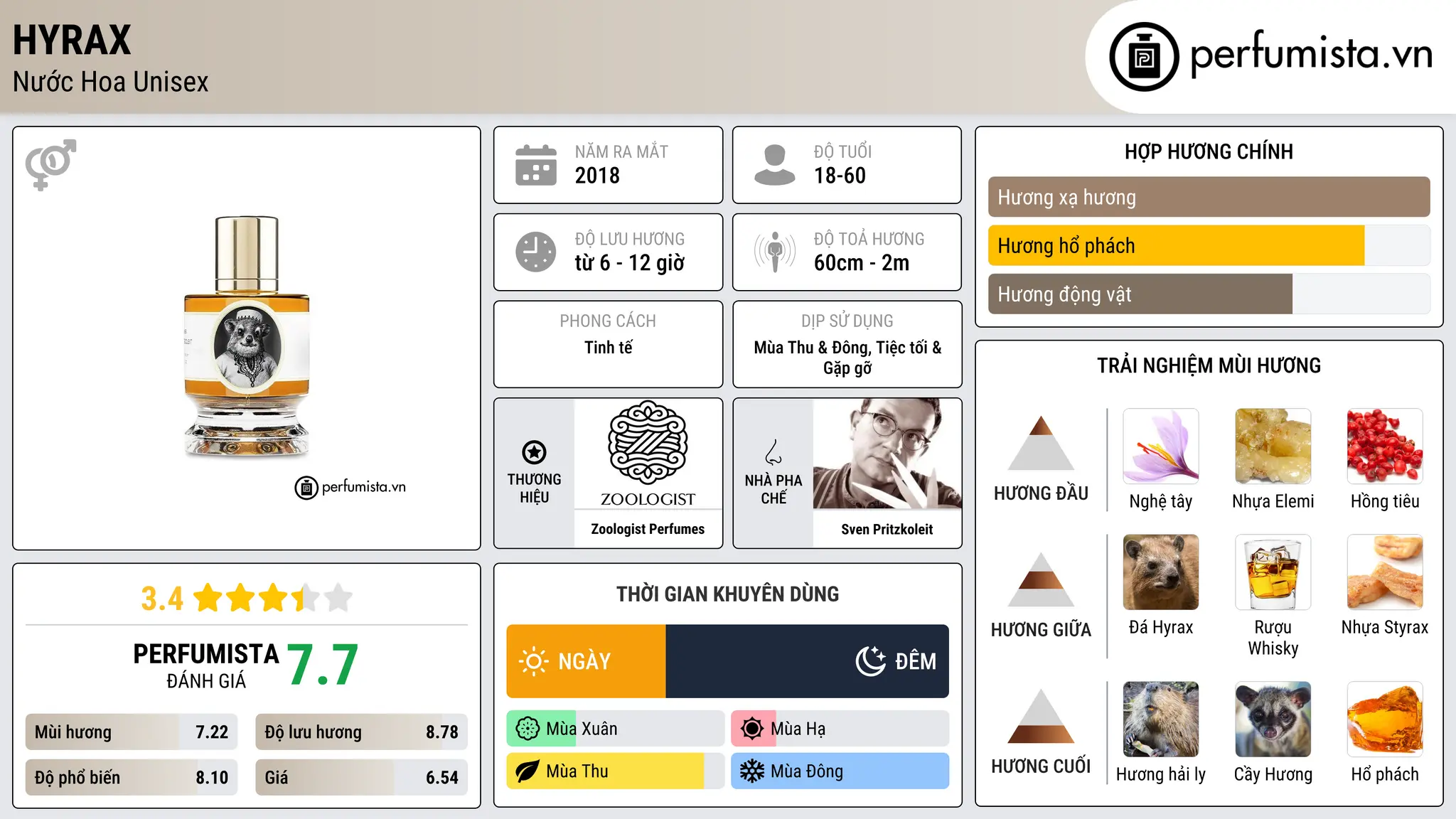Screen dimensions: 1456x819
Task: Click the Zoologist brand logo image
Action: 648,454
